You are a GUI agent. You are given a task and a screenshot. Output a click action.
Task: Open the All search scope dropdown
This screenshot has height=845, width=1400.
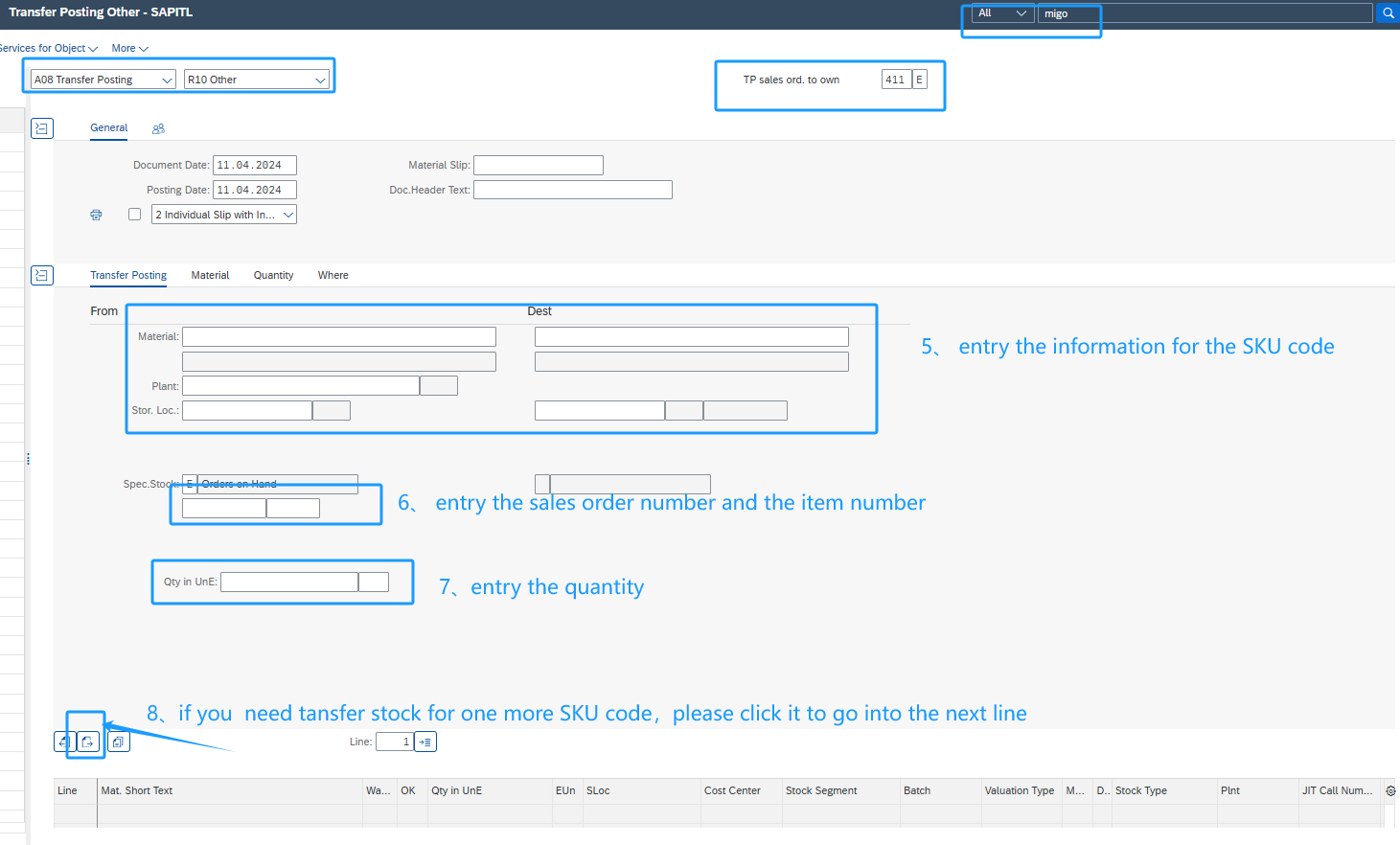(1001, 13)
